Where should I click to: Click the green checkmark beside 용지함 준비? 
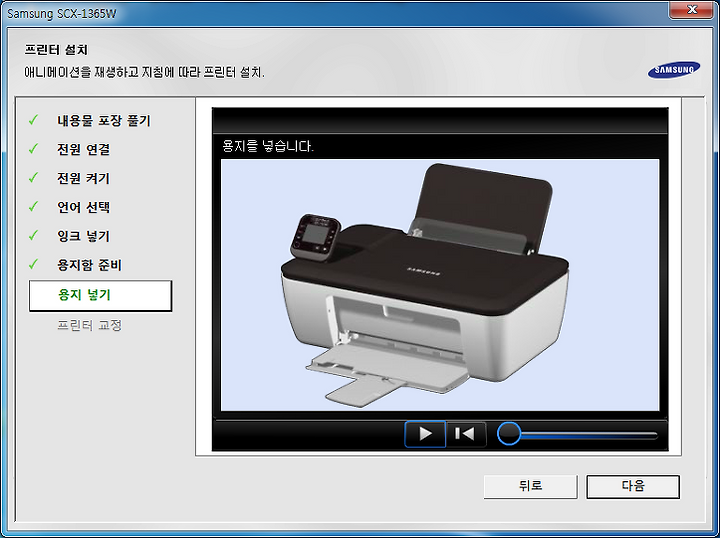(x=34, y=264)
